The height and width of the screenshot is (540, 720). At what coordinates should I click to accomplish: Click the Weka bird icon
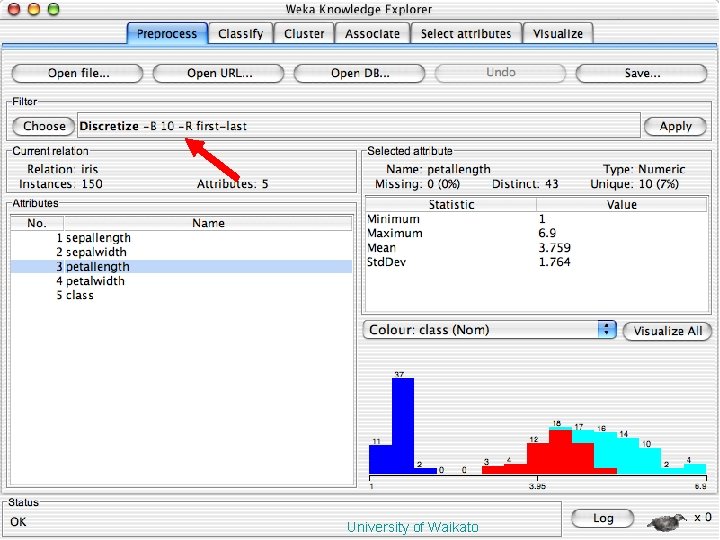point(666,521)
